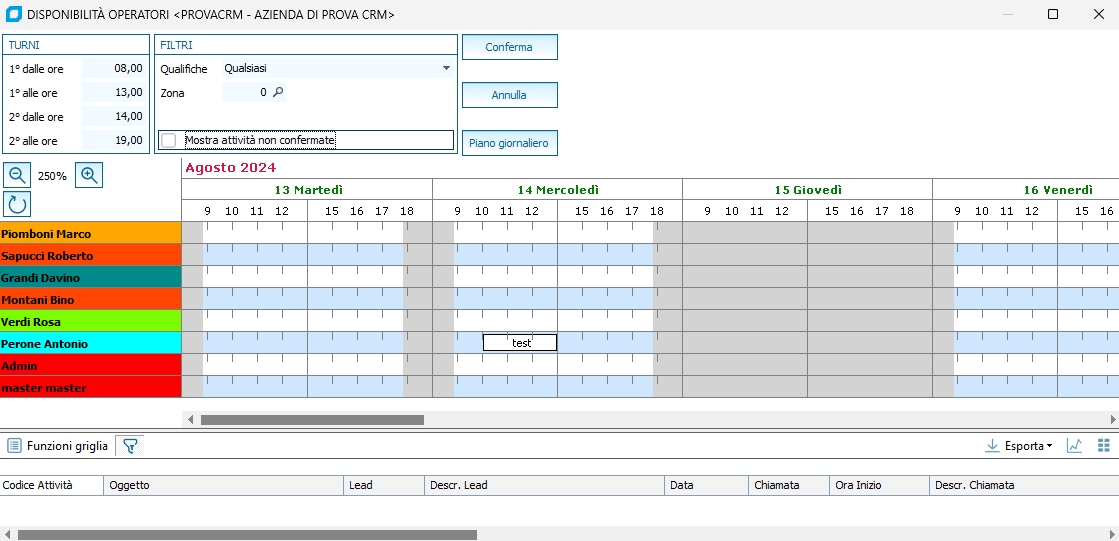Click the 250% zoom level value
The height and width of the screenshot is (541, 1119).
coord(52,176)
